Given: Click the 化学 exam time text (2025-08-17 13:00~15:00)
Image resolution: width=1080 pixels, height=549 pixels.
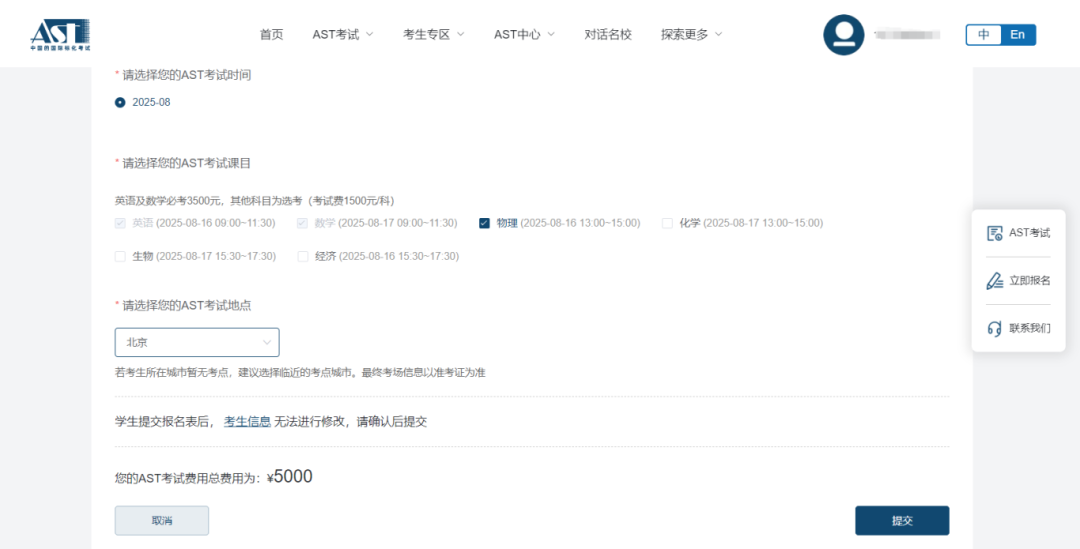Looking at the screenshot, I should tap(763, 223).
